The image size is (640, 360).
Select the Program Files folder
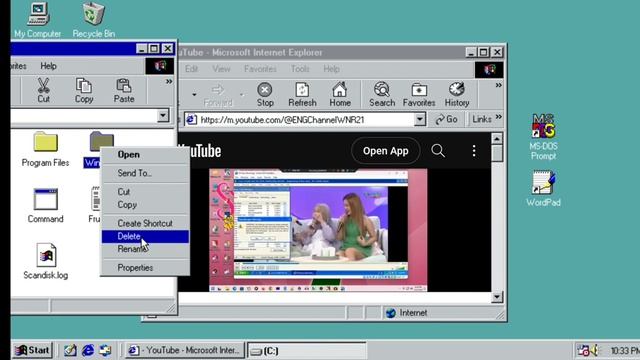point(45,149)
